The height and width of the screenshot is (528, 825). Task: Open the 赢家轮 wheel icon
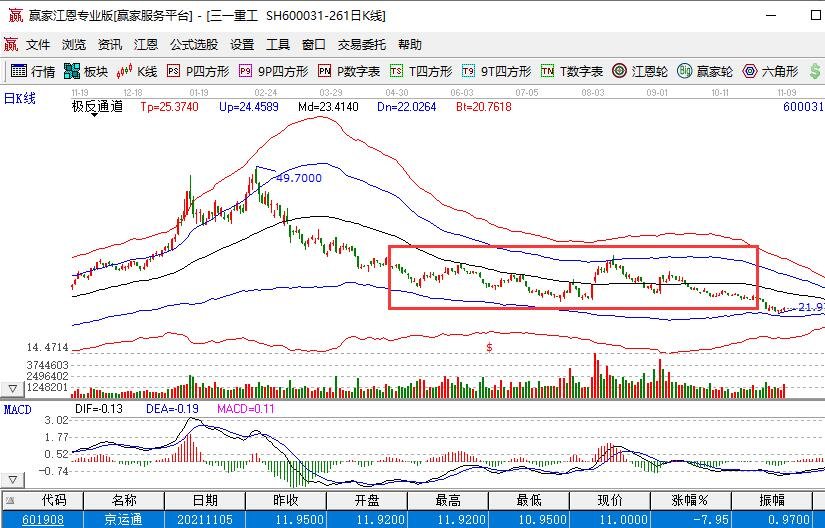coord(685,71)
